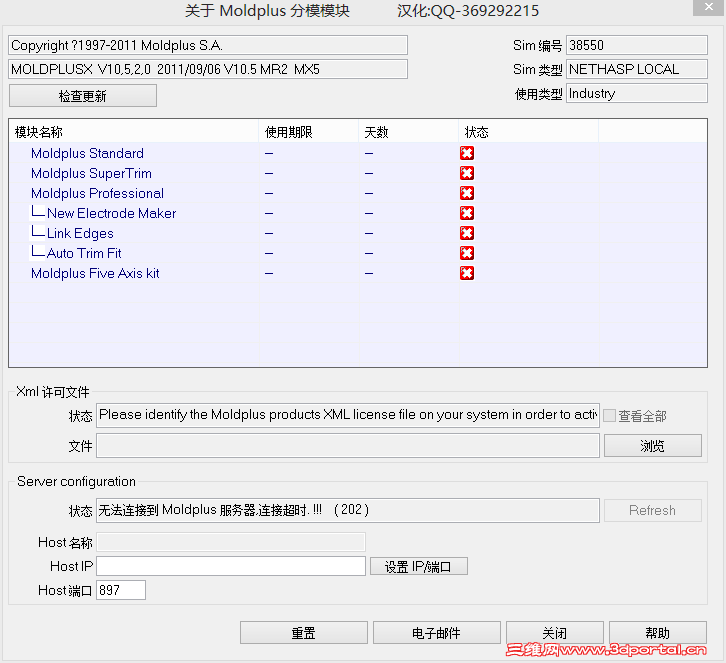
Task: Click the 电子邮件 button
Action: [x=437, y=632]
